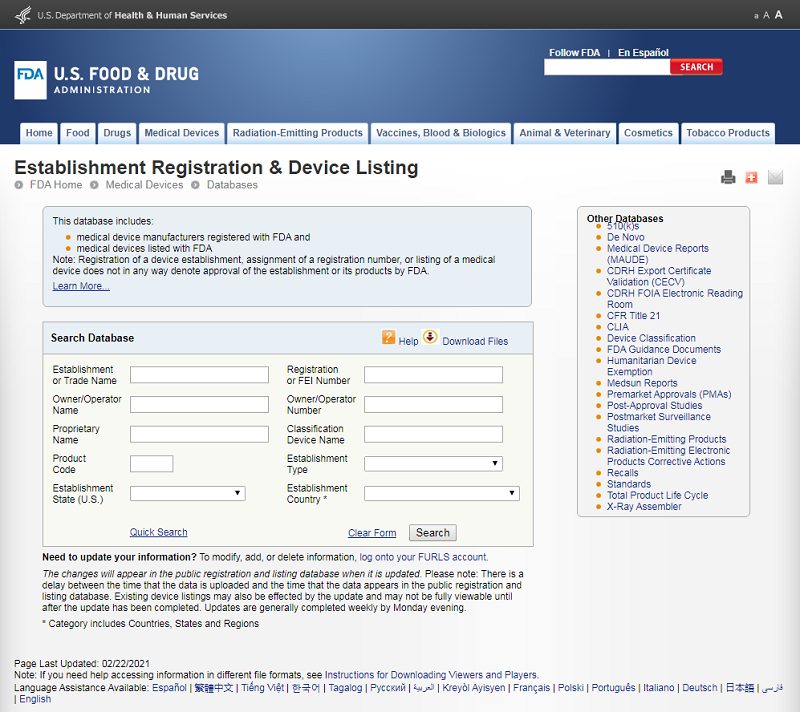Click the FDA logo

(30, 80)
